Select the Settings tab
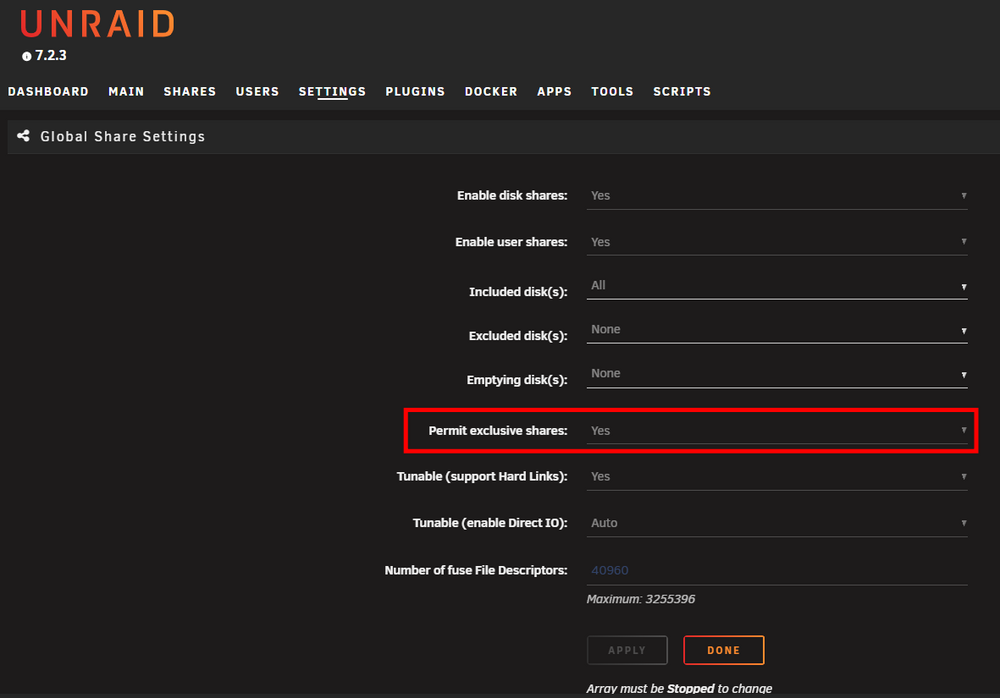The width and height of the screenshot is (1000, 698). point(332,91)
